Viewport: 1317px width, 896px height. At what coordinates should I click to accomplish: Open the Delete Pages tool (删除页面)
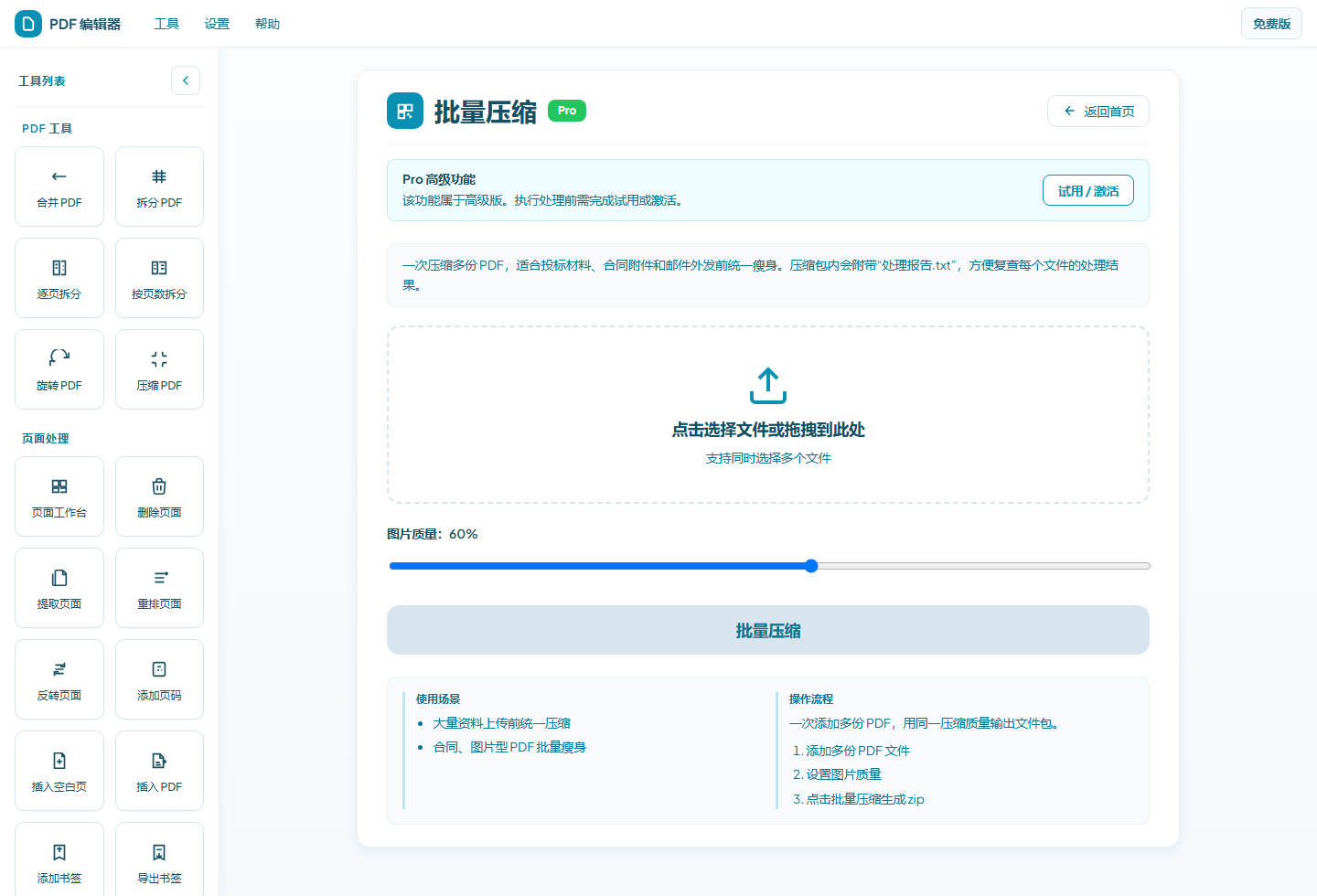tap(159, 496)
